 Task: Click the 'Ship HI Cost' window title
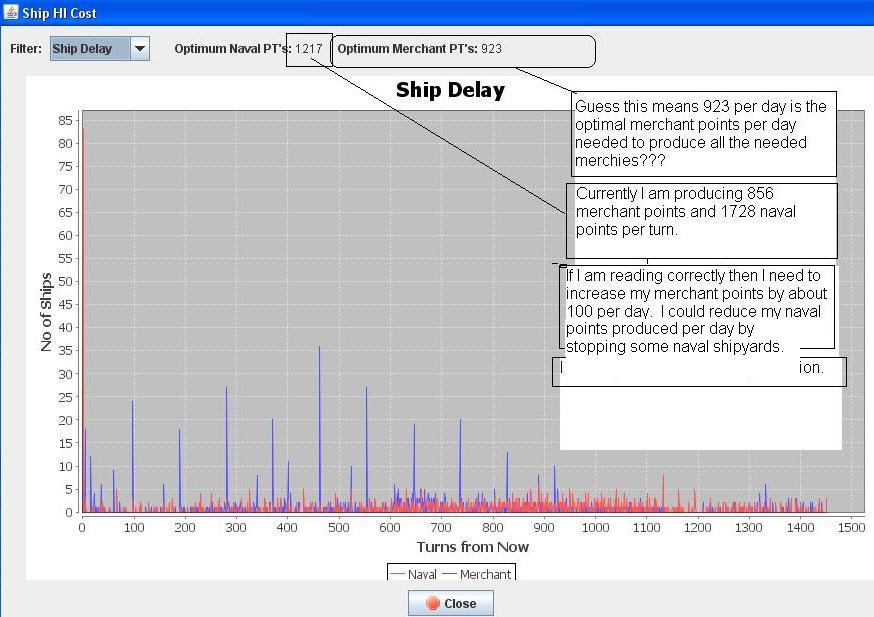[59, 13]
